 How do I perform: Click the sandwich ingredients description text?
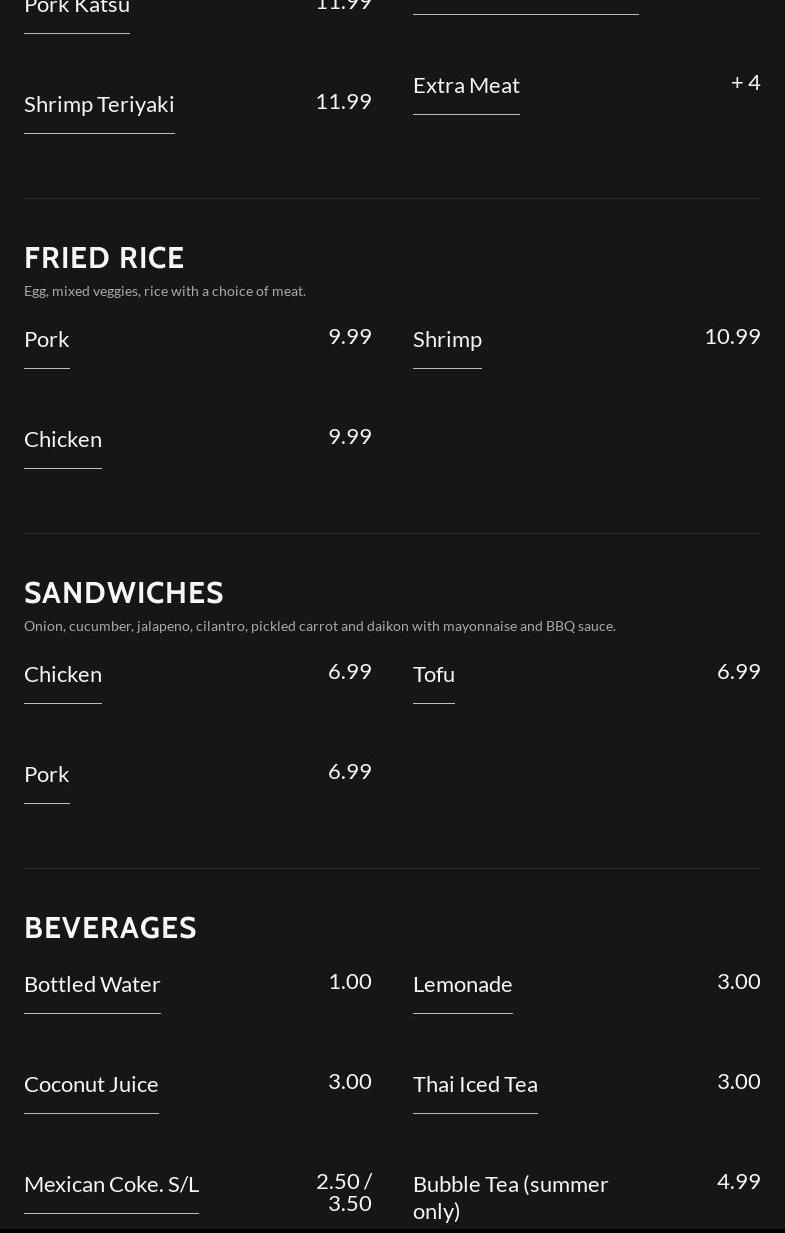pos(320,626)
